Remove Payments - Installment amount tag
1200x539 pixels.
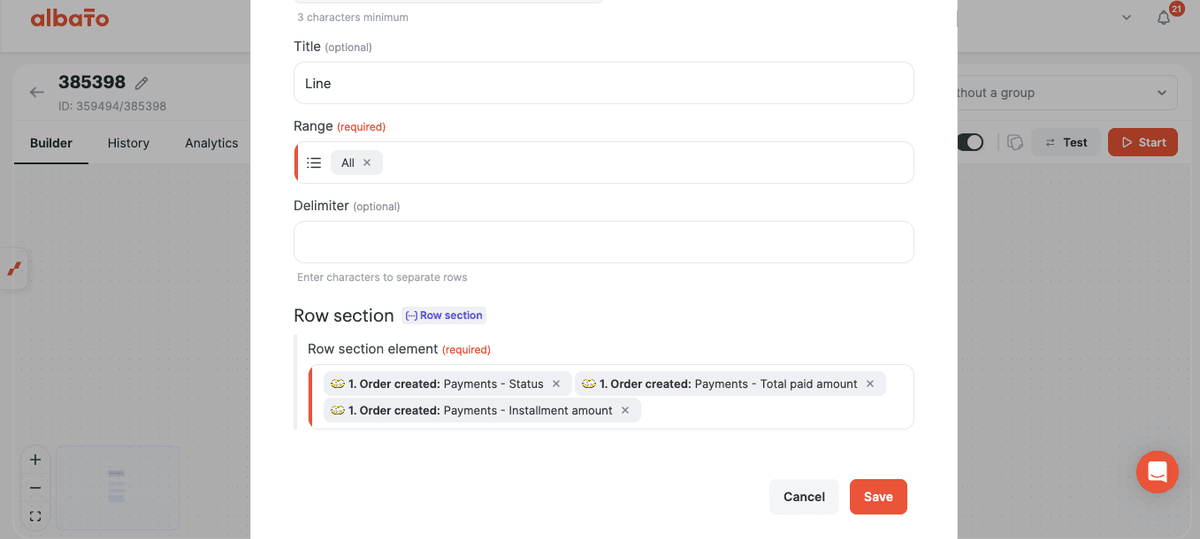click(625, 410)
